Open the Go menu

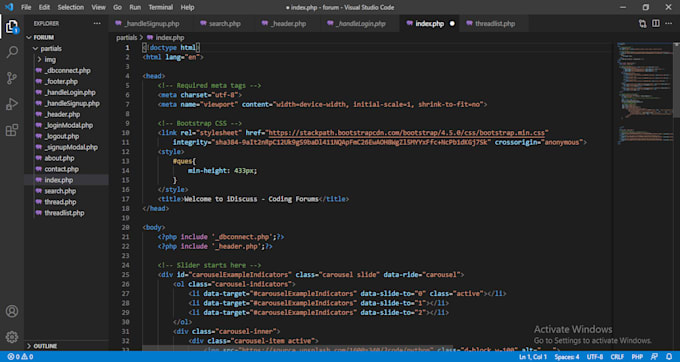[118, 7]
